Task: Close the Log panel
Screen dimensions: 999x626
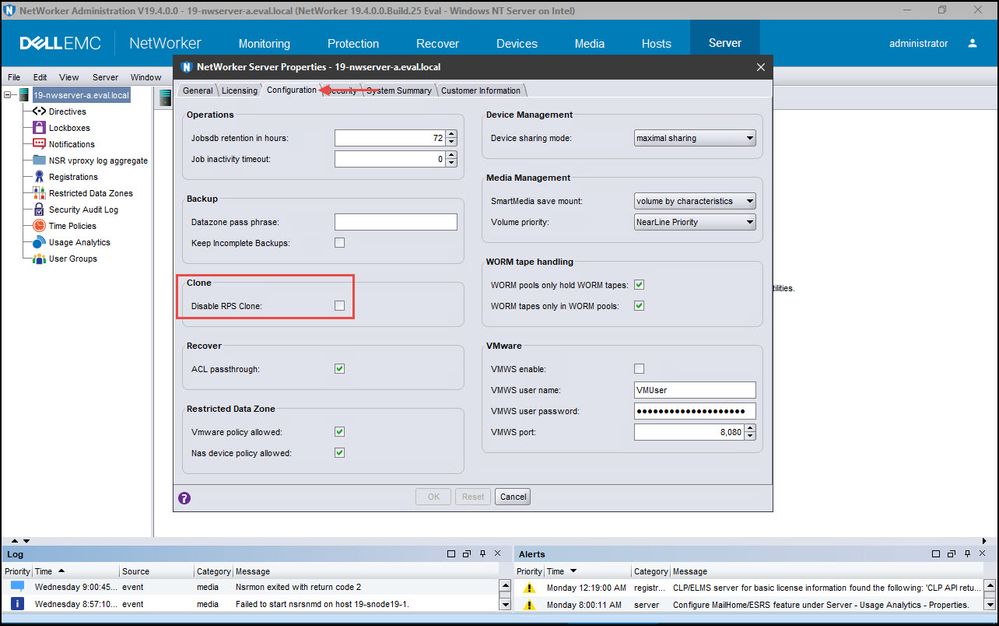Action: [x=498, y=554]
